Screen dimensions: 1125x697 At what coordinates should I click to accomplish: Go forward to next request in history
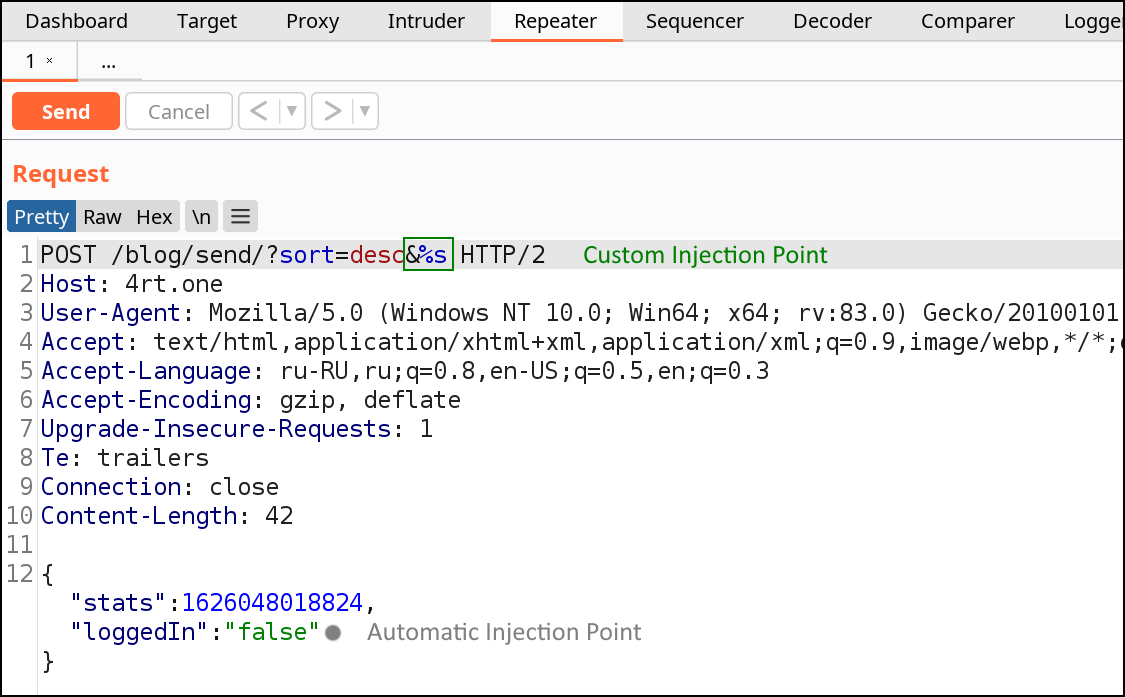[x=332, y=111]
